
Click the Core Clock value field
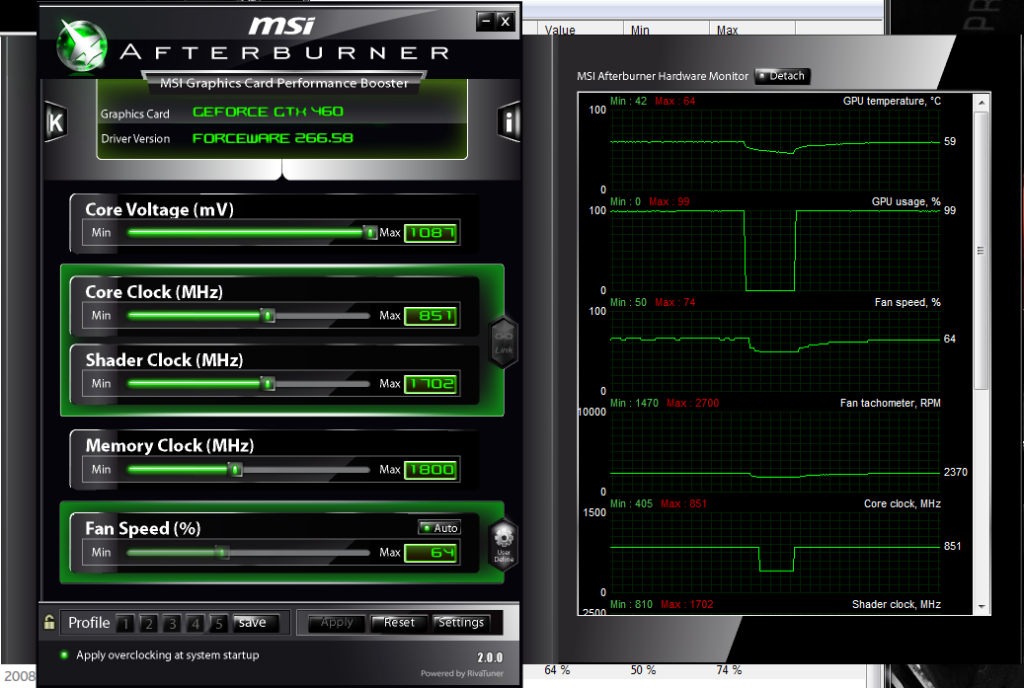(431, 316)
